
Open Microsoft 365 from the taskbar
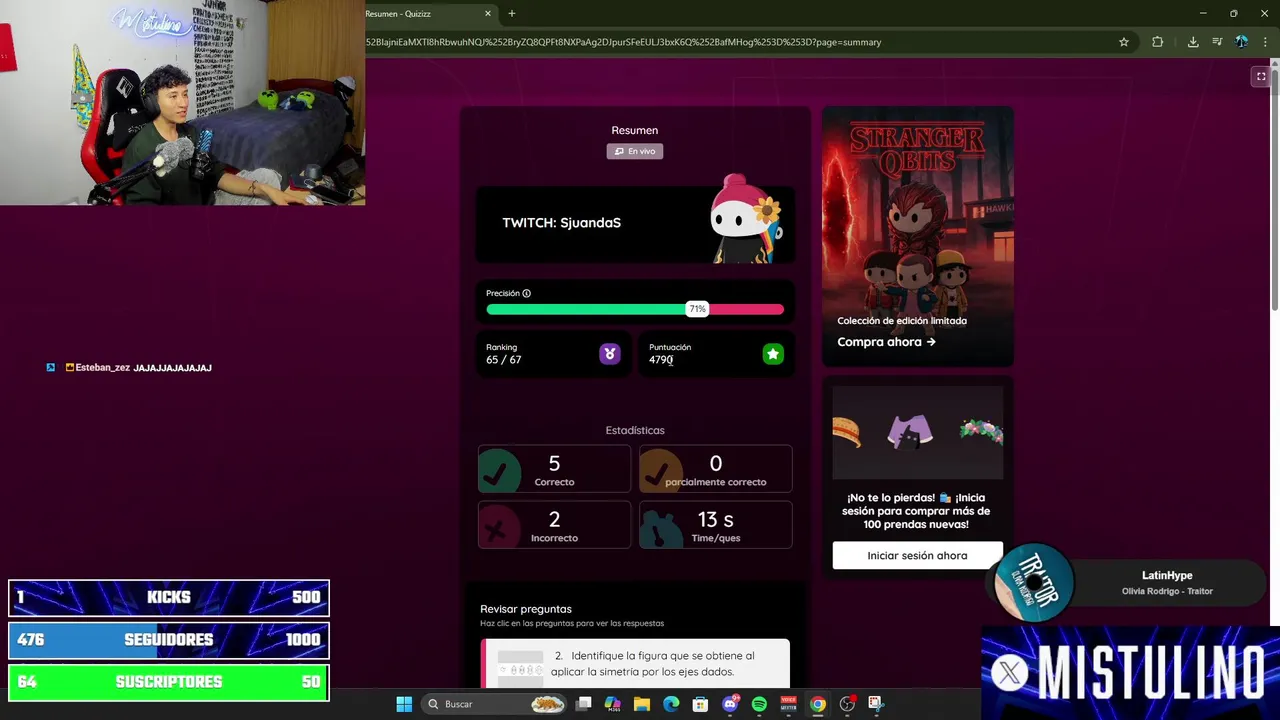pos(613,704)
